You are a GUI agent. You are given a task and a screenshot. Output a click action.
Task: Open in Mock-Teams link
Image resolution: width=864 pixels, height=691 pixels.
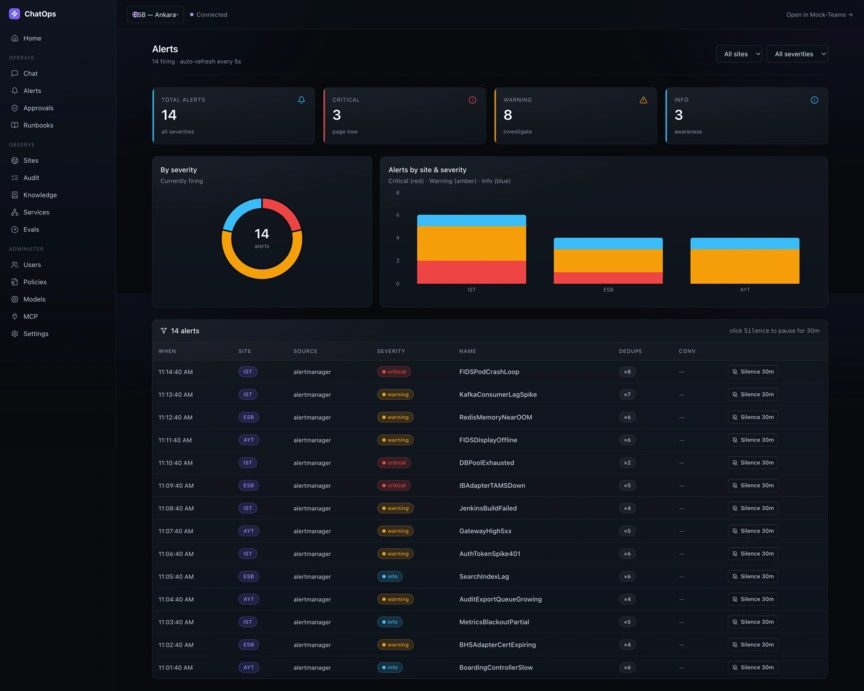819,15
